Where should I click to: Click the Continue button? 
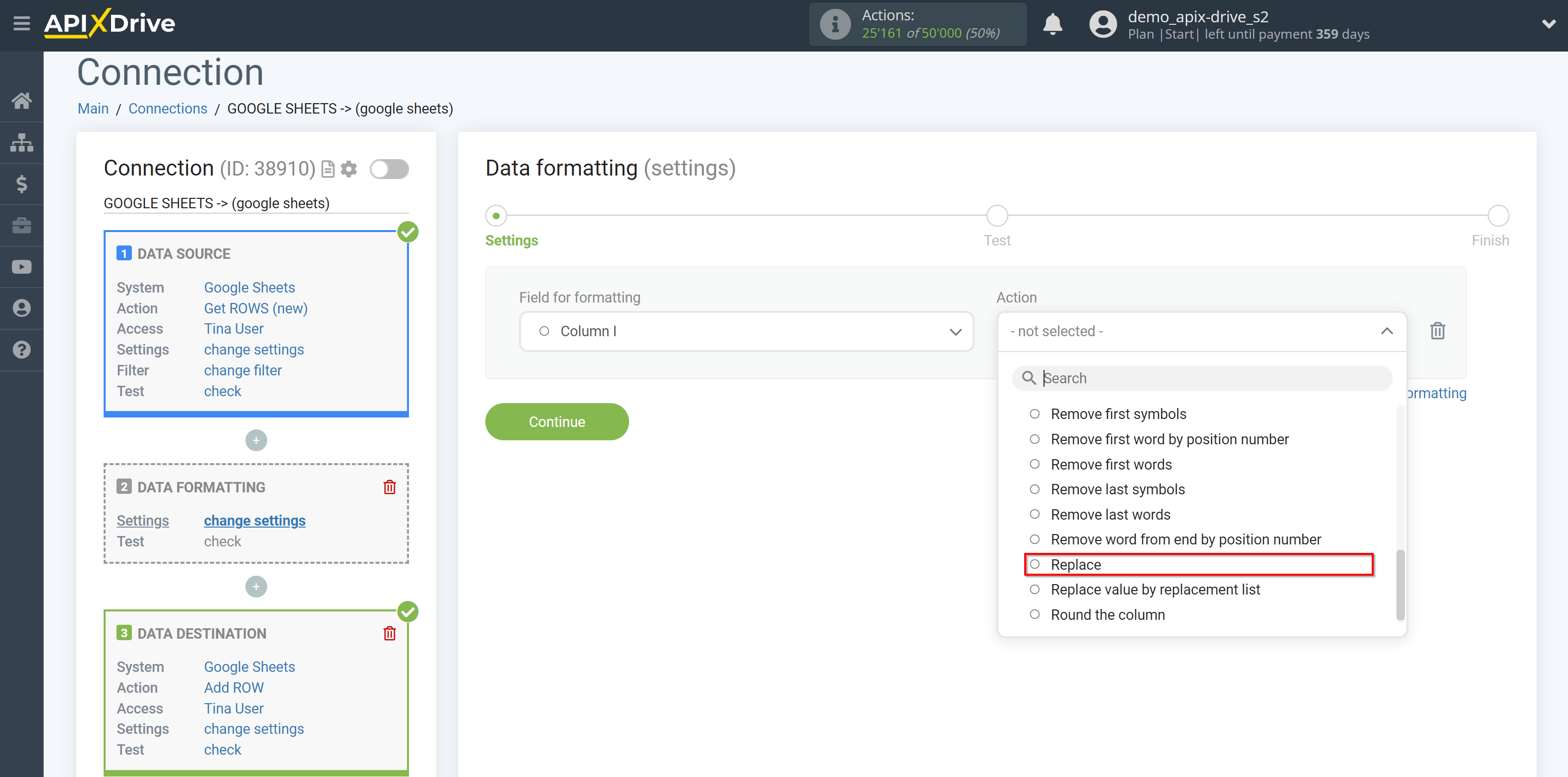click(557, 422)
